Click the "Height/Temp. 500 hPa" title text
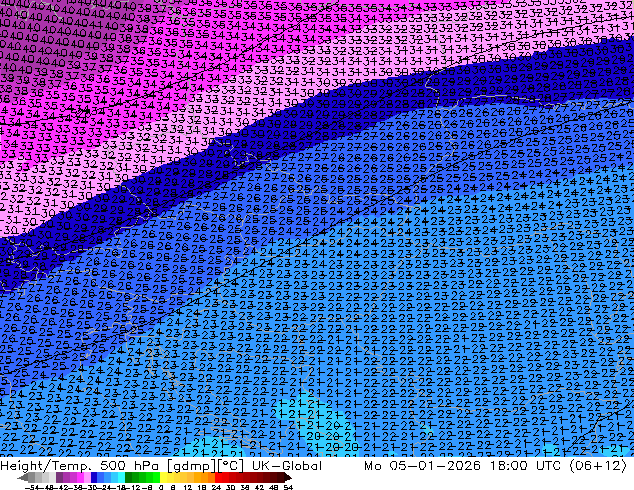 [x=80, y=465]
